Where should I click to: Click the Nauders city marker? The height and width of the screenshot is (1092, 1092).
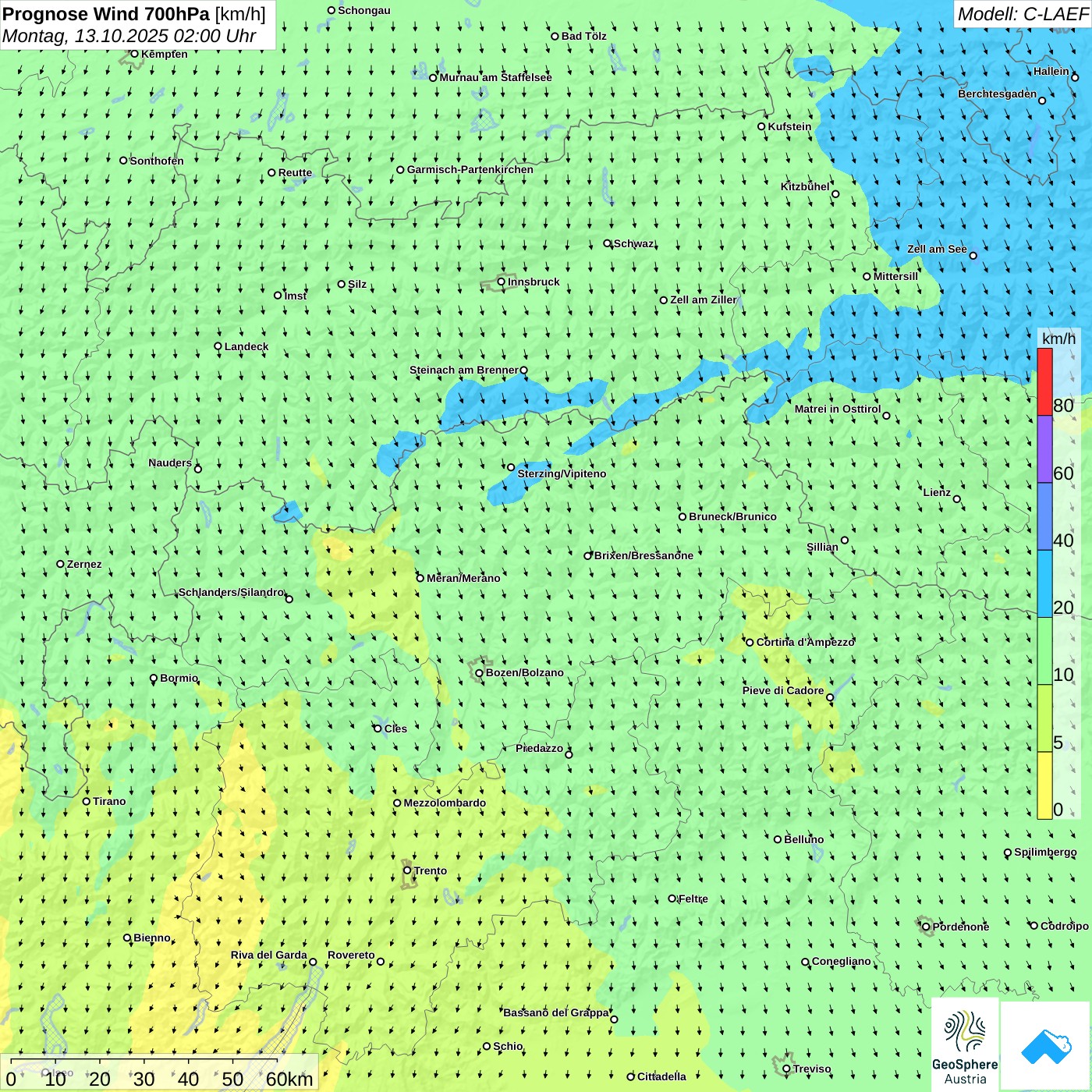point(197,469)
